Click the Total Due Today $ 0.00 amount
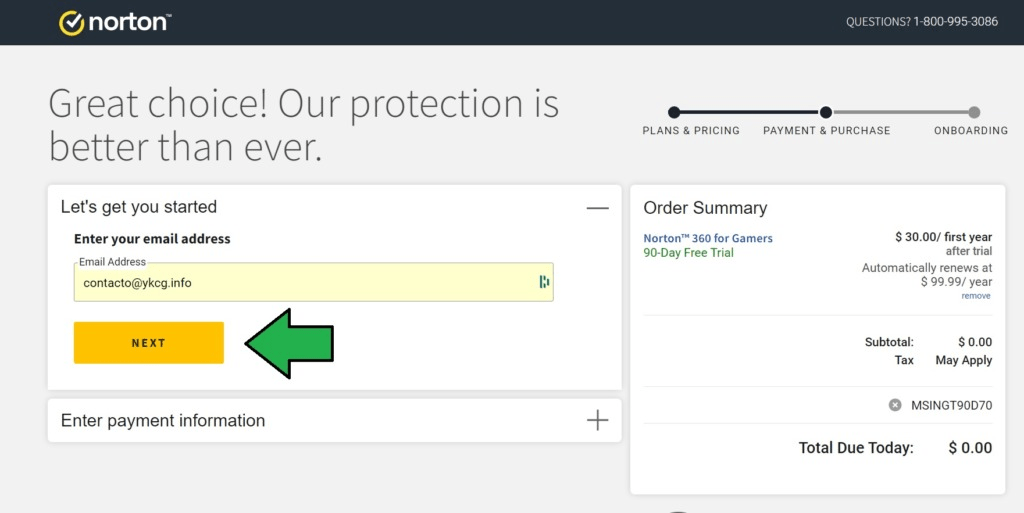The image size is (1024, 513). tap(970, 448)
